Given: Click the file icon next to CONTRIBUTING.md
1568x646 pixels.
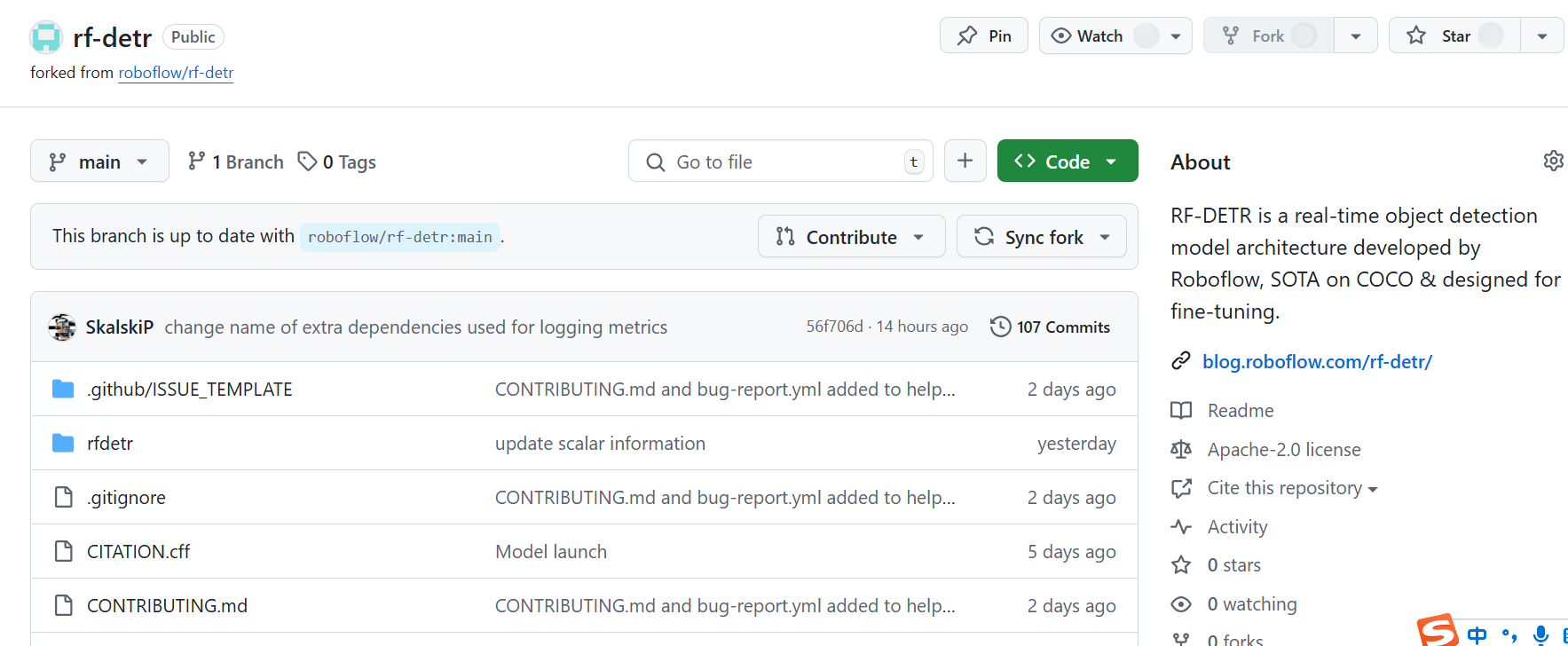Looking at the screenshot, I should (63, 605).
